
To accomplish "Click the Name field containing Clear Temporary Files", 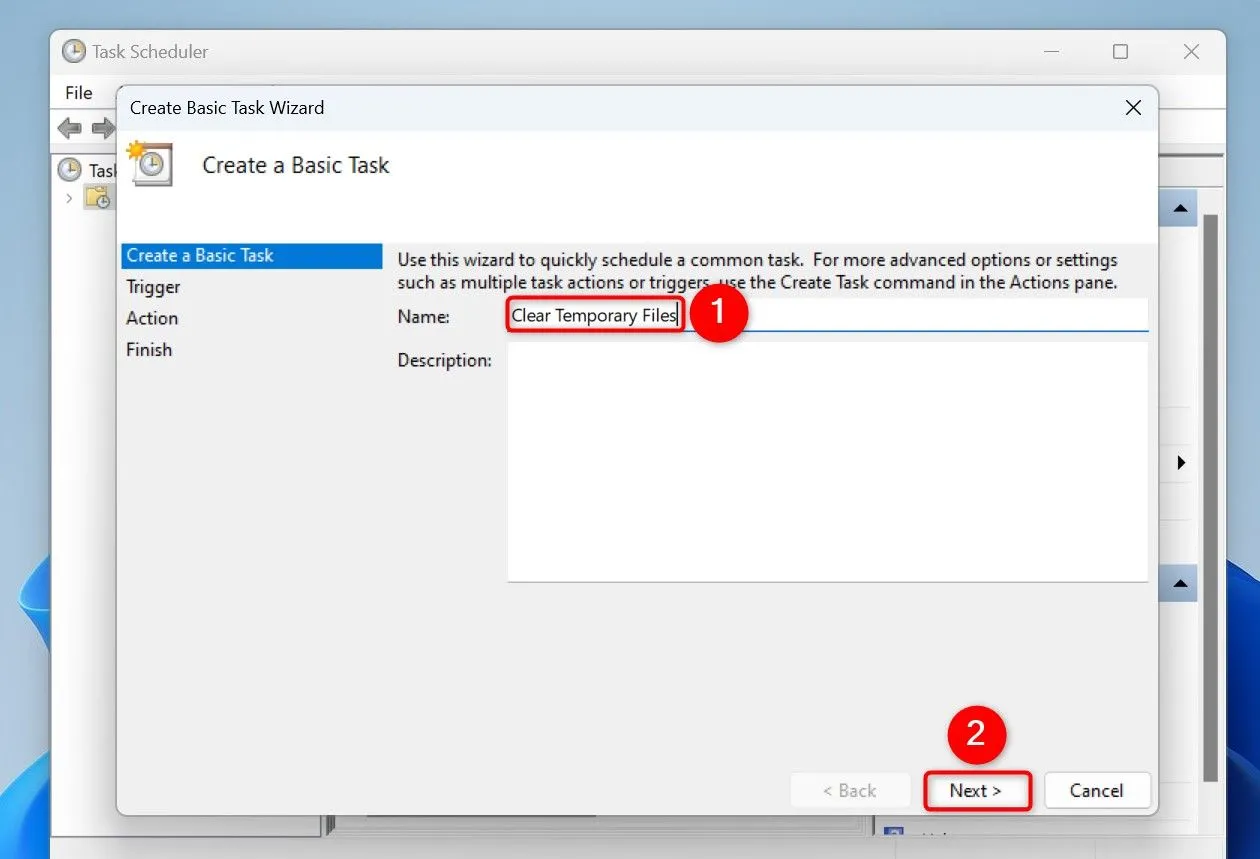I will [x=593, y=315].
